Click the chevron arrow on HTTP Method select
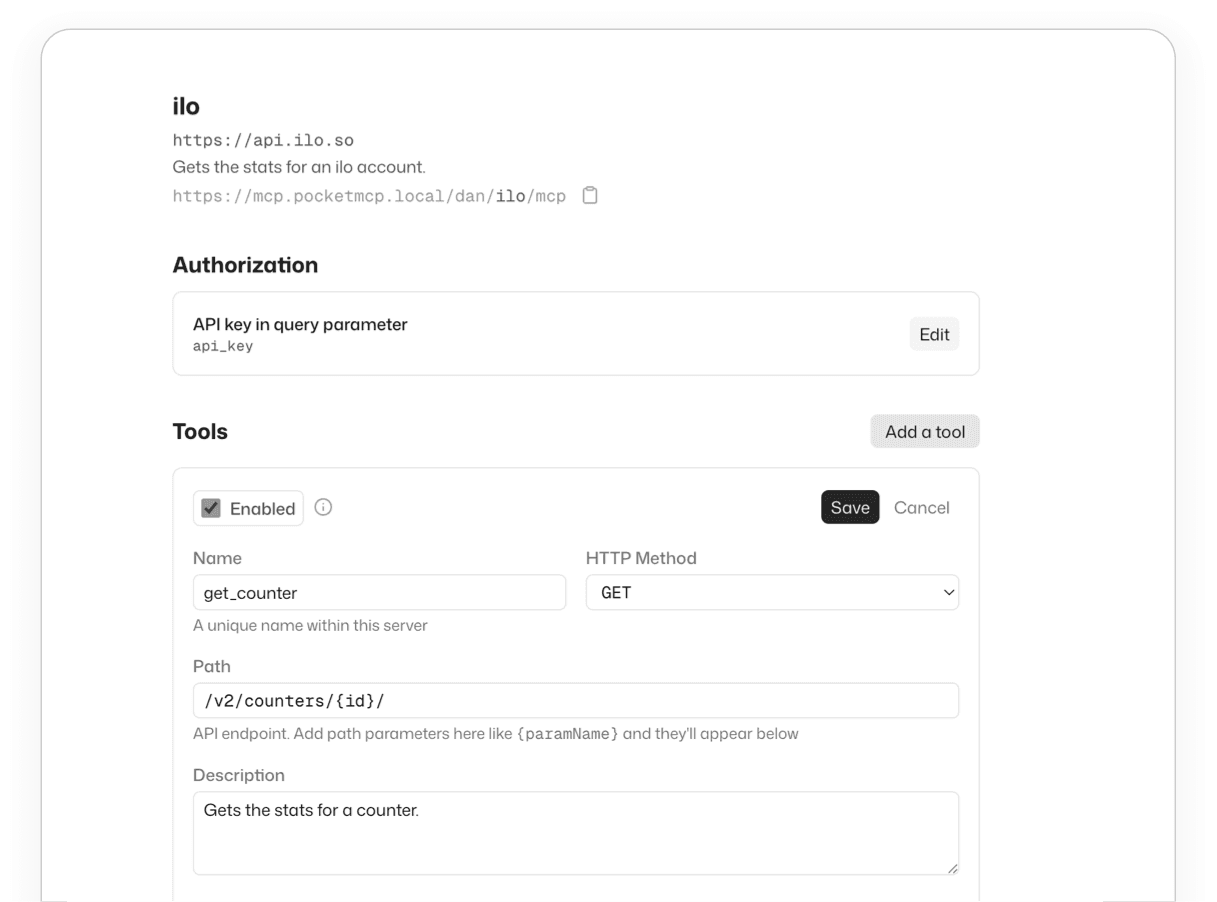Viewport: 1217px width, 902px height. [948, 592]
